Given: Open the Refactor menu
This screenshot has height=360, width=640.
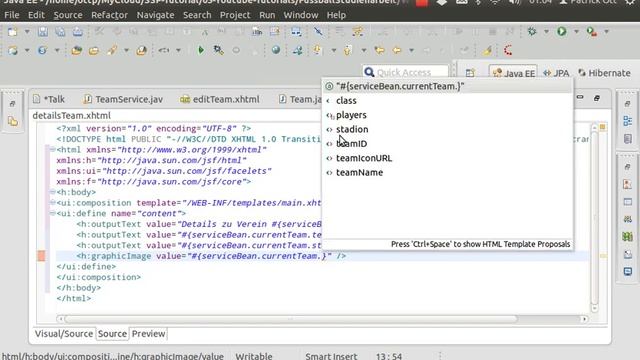Looking at the screenshot, I should click(x=109, y=15).
